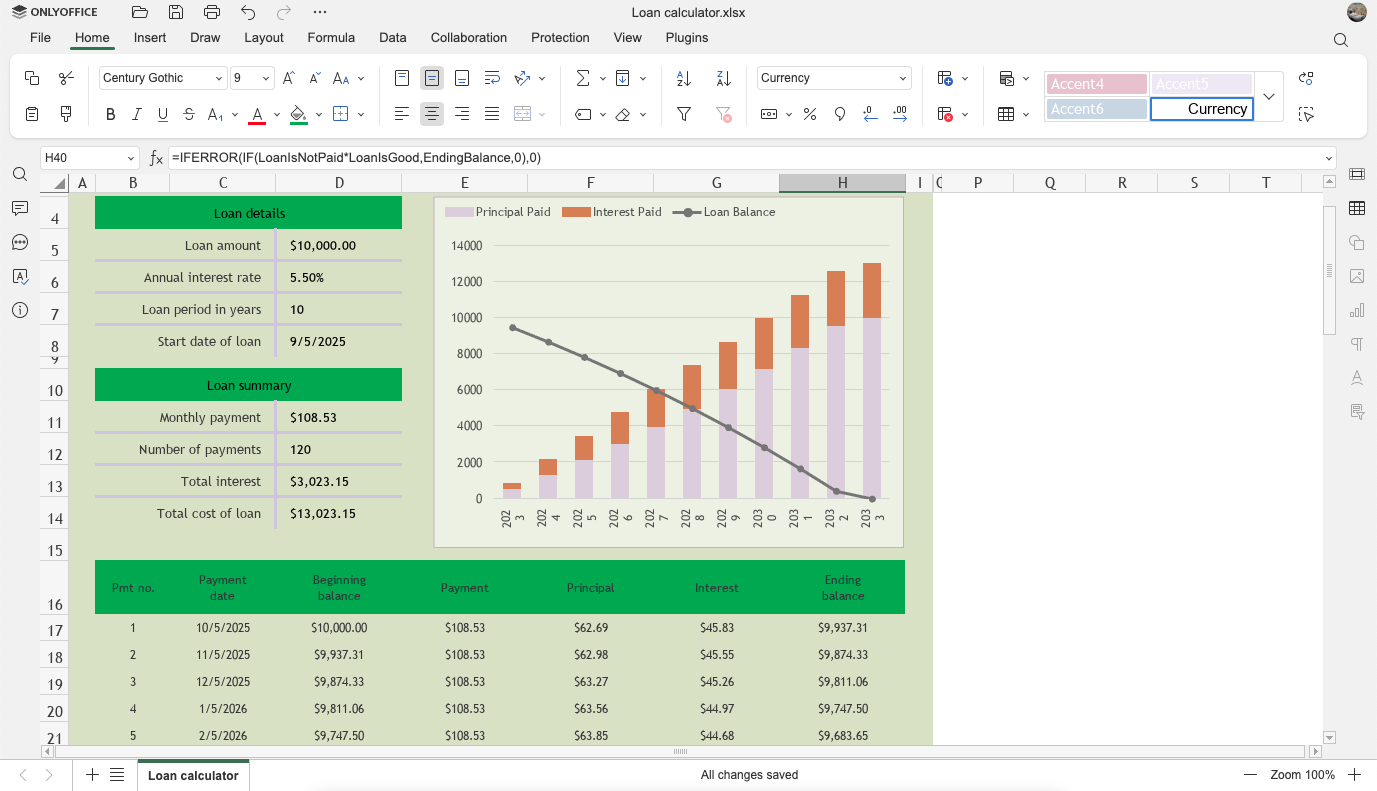Apply the Accent6 cell style
This screenshot has width=1377, height=791.
[1097, 109]
